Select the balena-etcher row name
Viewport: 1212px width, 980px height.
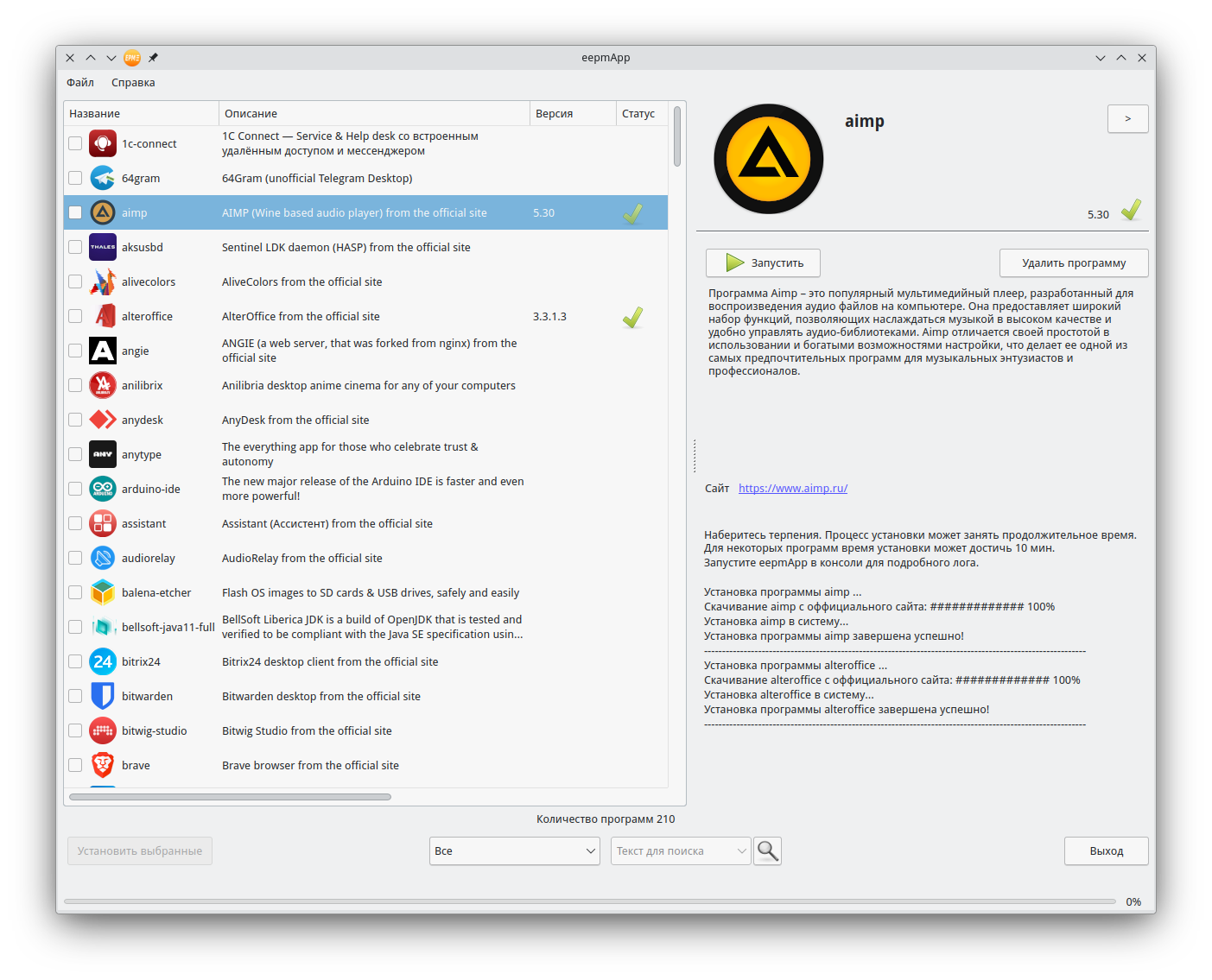pos(156,593)
